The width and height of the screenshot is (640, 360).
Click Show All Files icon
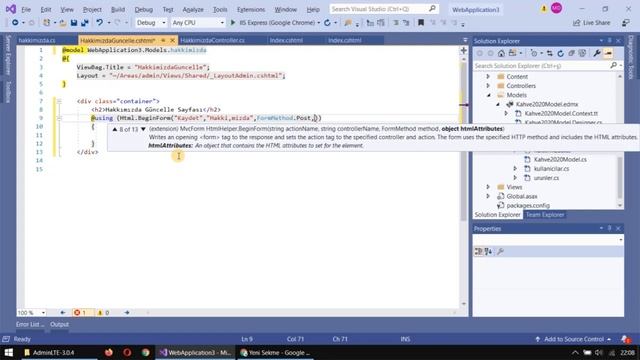(582, 53)
